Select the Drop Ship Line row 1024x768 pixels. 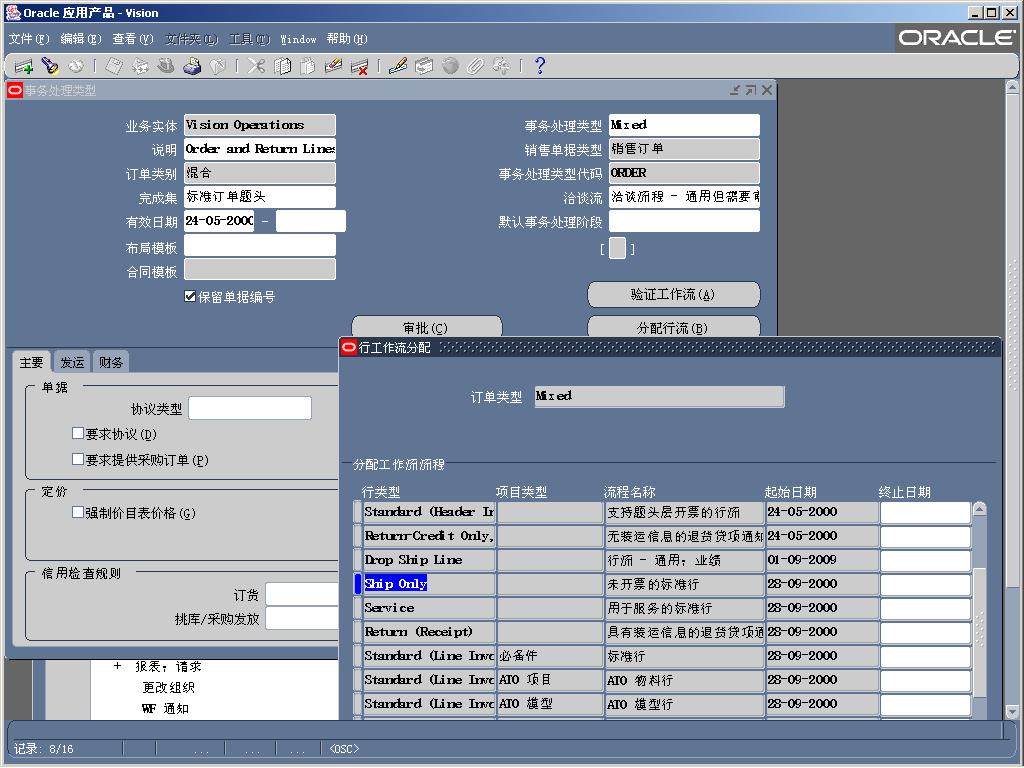[428, 560]
